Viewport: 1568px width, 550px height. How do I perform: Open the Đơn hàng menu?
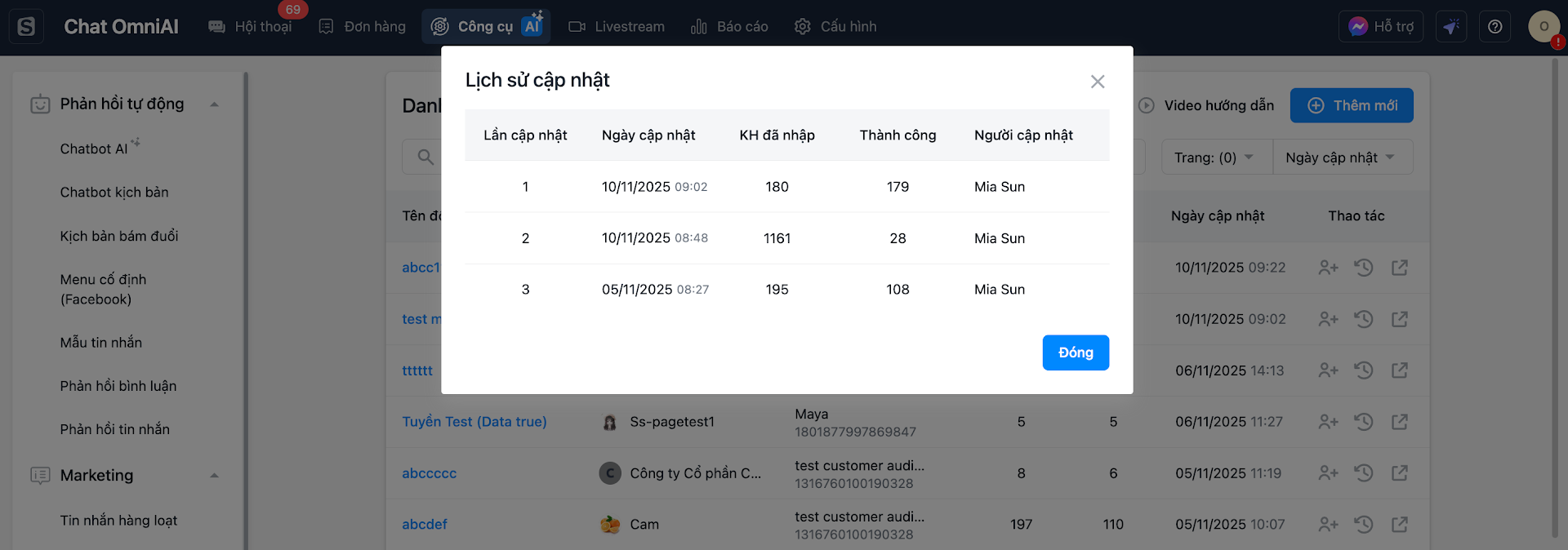click(362, 27)
